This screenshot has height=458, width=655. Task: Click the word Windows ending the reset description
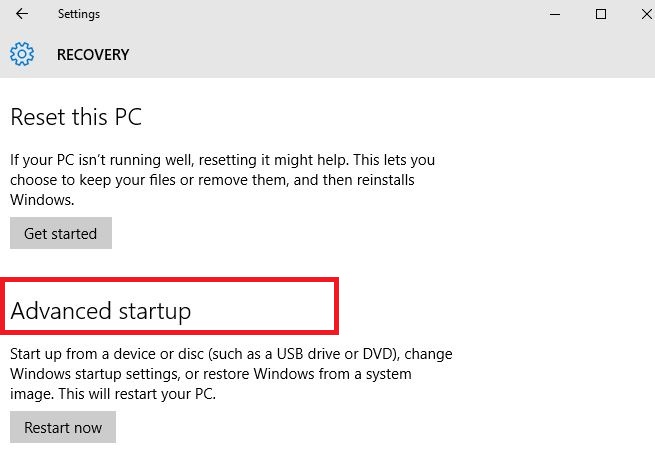[x=39, y=200]
